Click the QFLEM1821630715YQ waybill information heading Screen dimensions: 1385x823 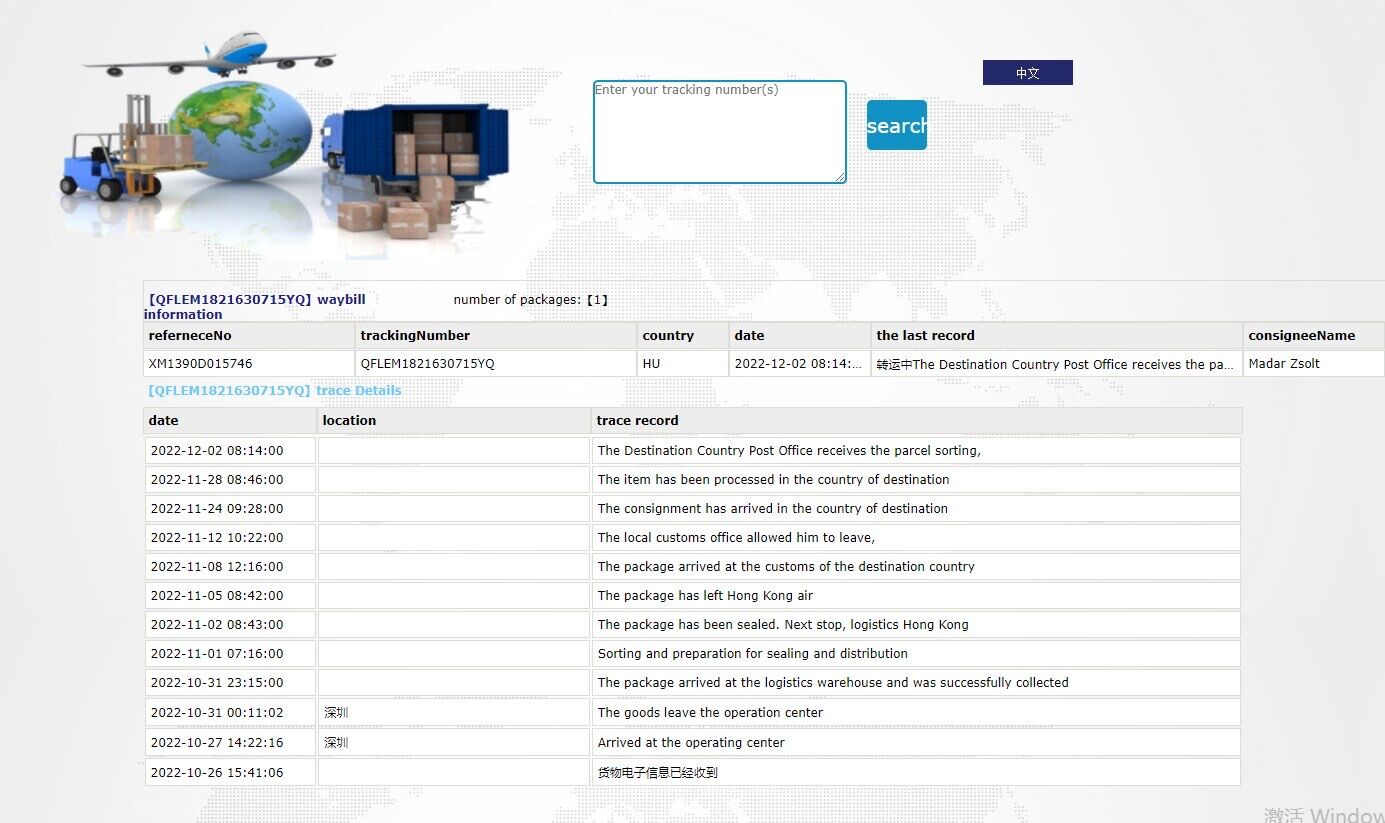pyautogui.click(x=255, y=307)
